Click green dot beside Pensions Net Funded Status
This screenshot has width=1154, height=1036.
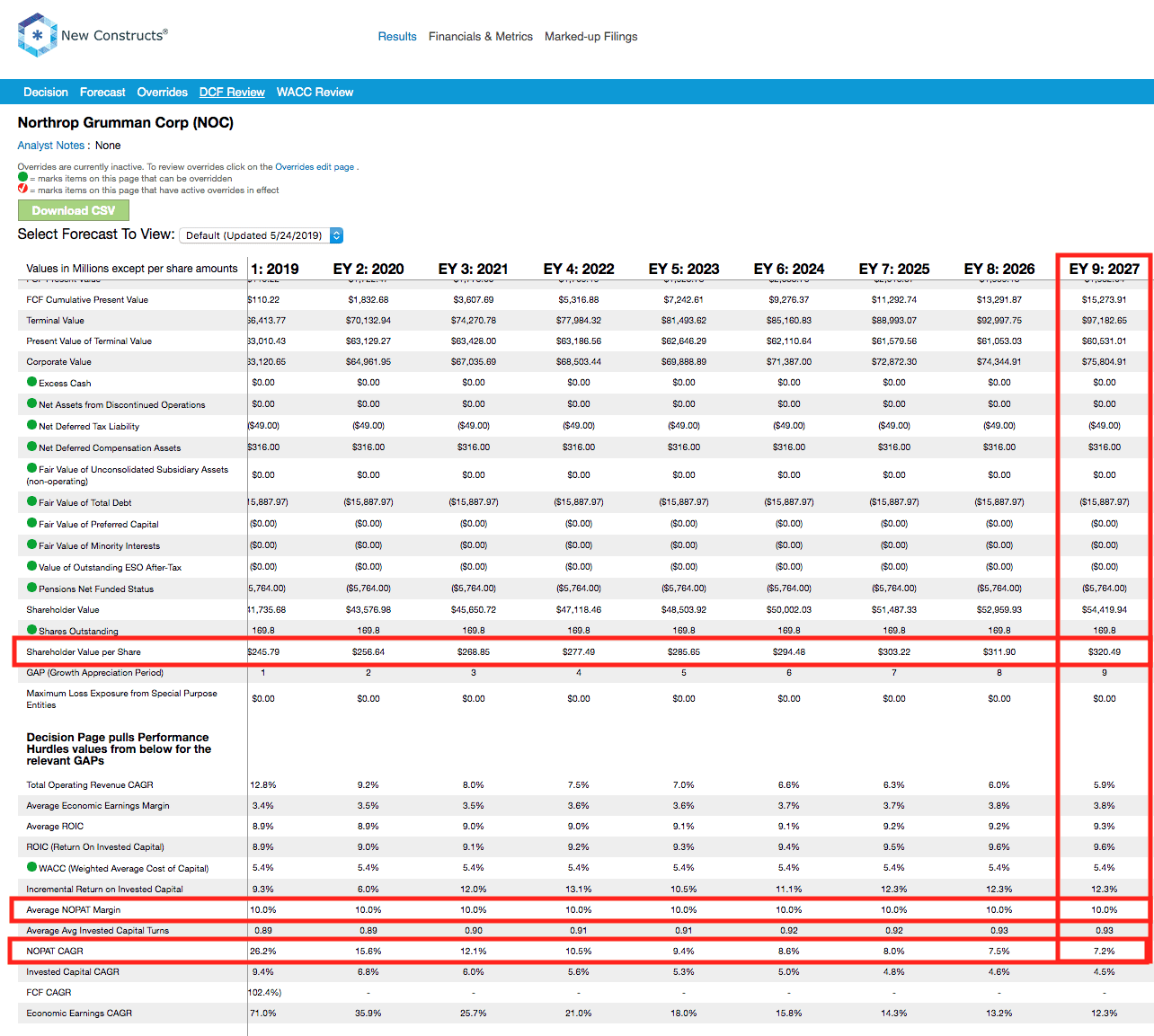click(31, 588)
